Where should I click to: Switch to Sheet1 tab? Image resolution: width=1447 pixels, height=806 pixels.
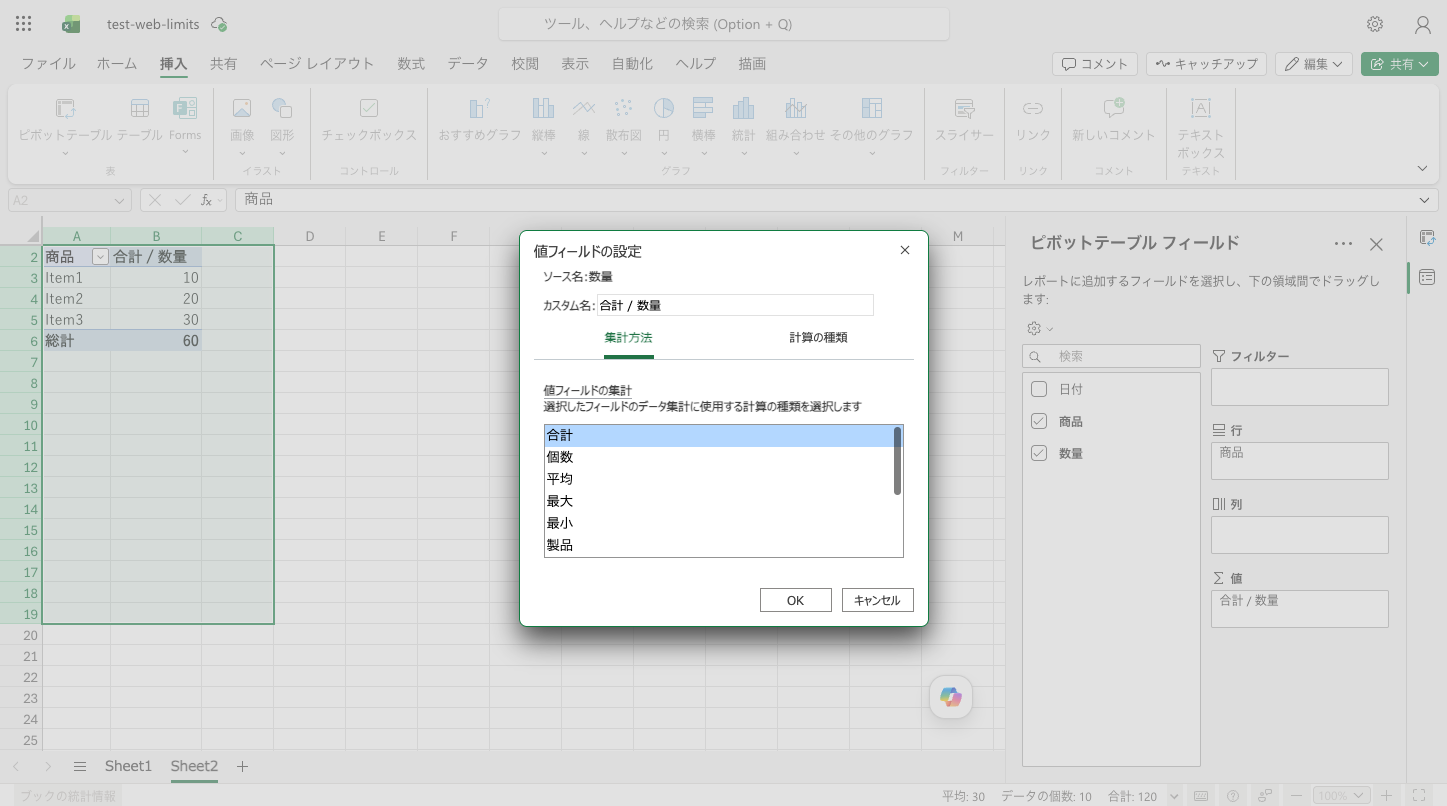click(128, 766)
